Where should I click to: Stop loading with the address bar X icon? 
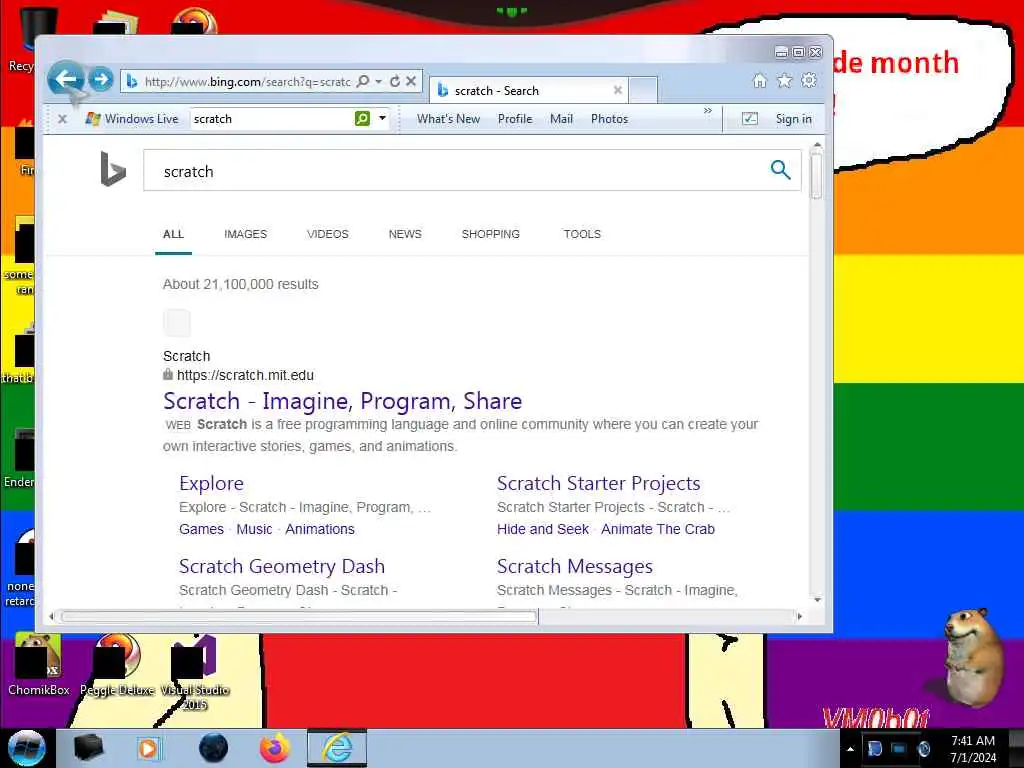411,81
